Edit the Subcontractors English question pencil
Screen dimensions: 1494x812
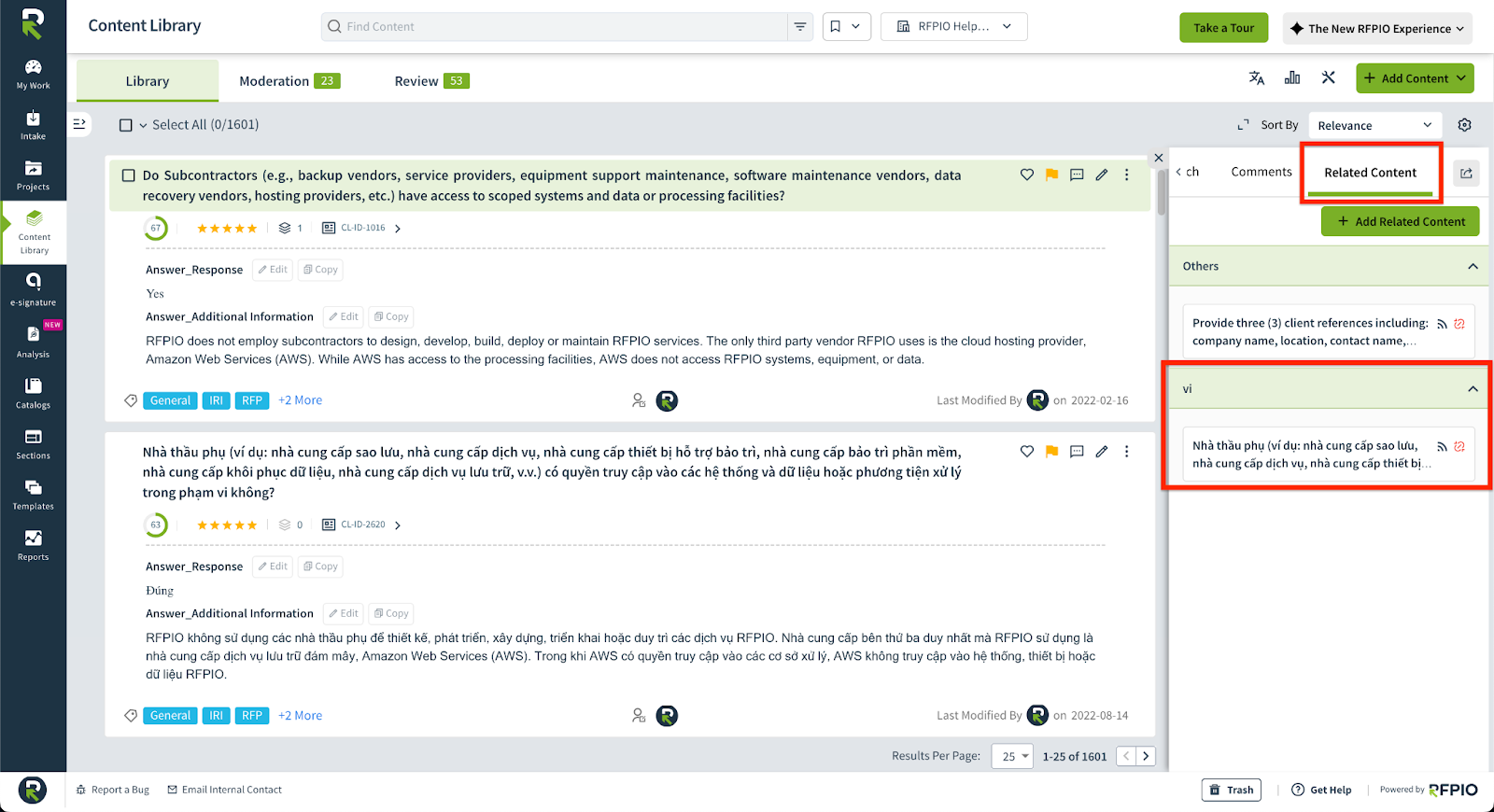point(1102,175)
